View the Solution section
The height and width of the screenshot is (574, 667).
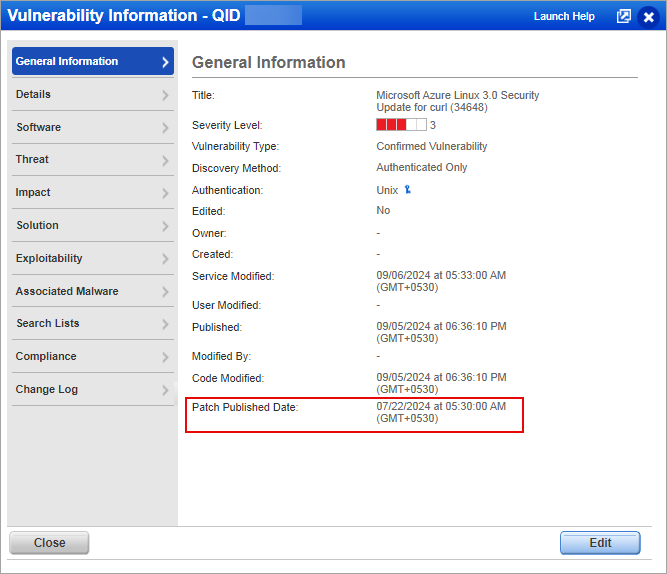93,226
